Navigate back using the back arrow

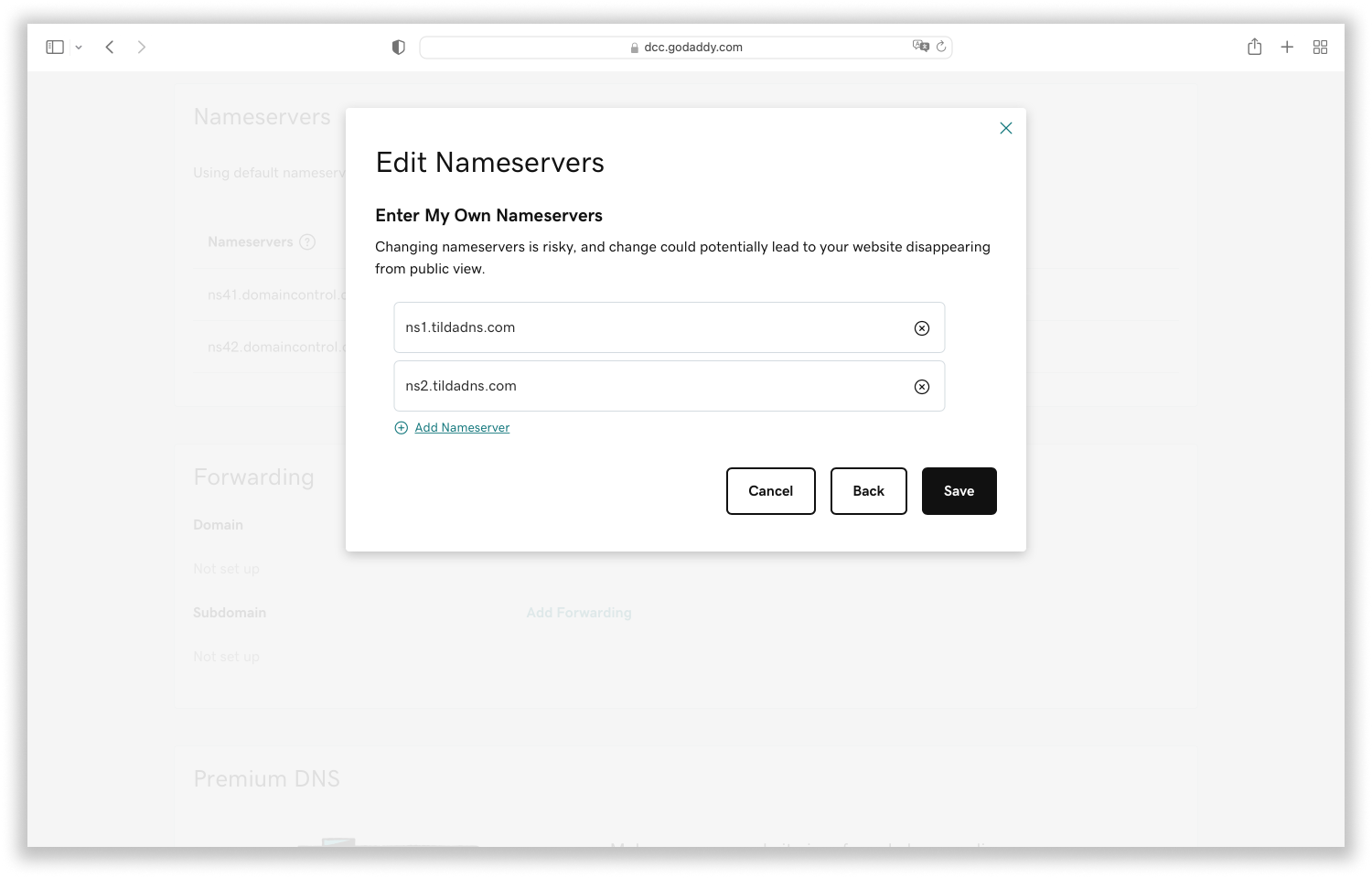tap(110, 47)
